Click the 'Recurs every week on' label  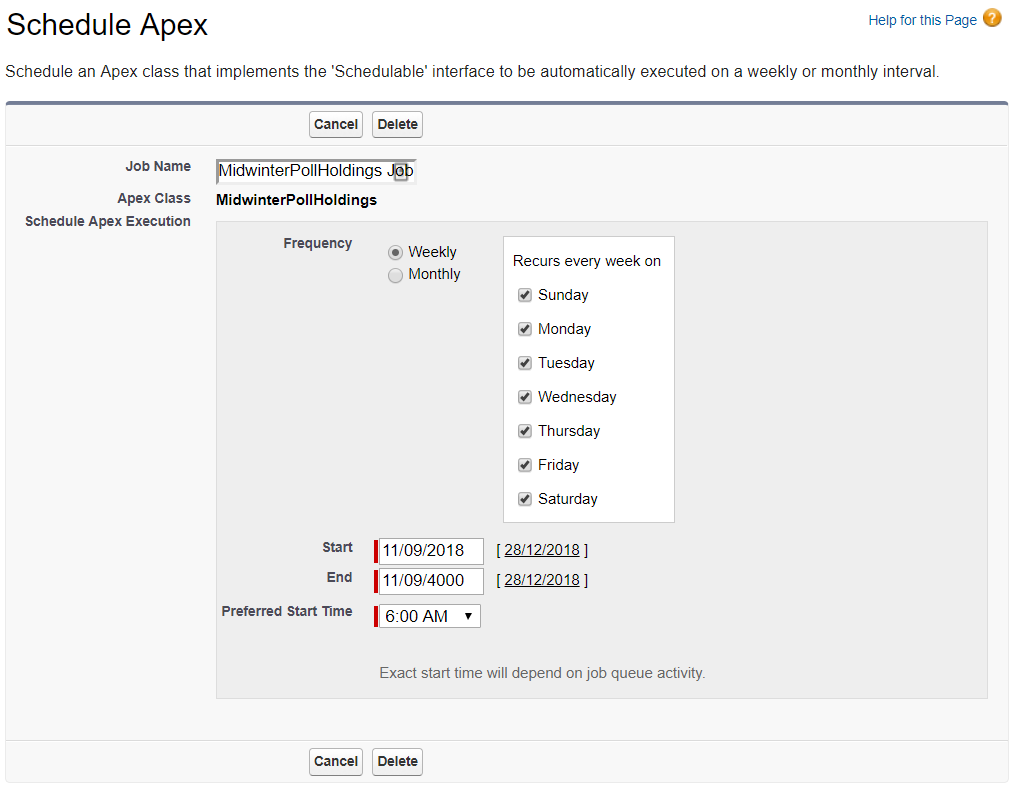coord(587,261)
